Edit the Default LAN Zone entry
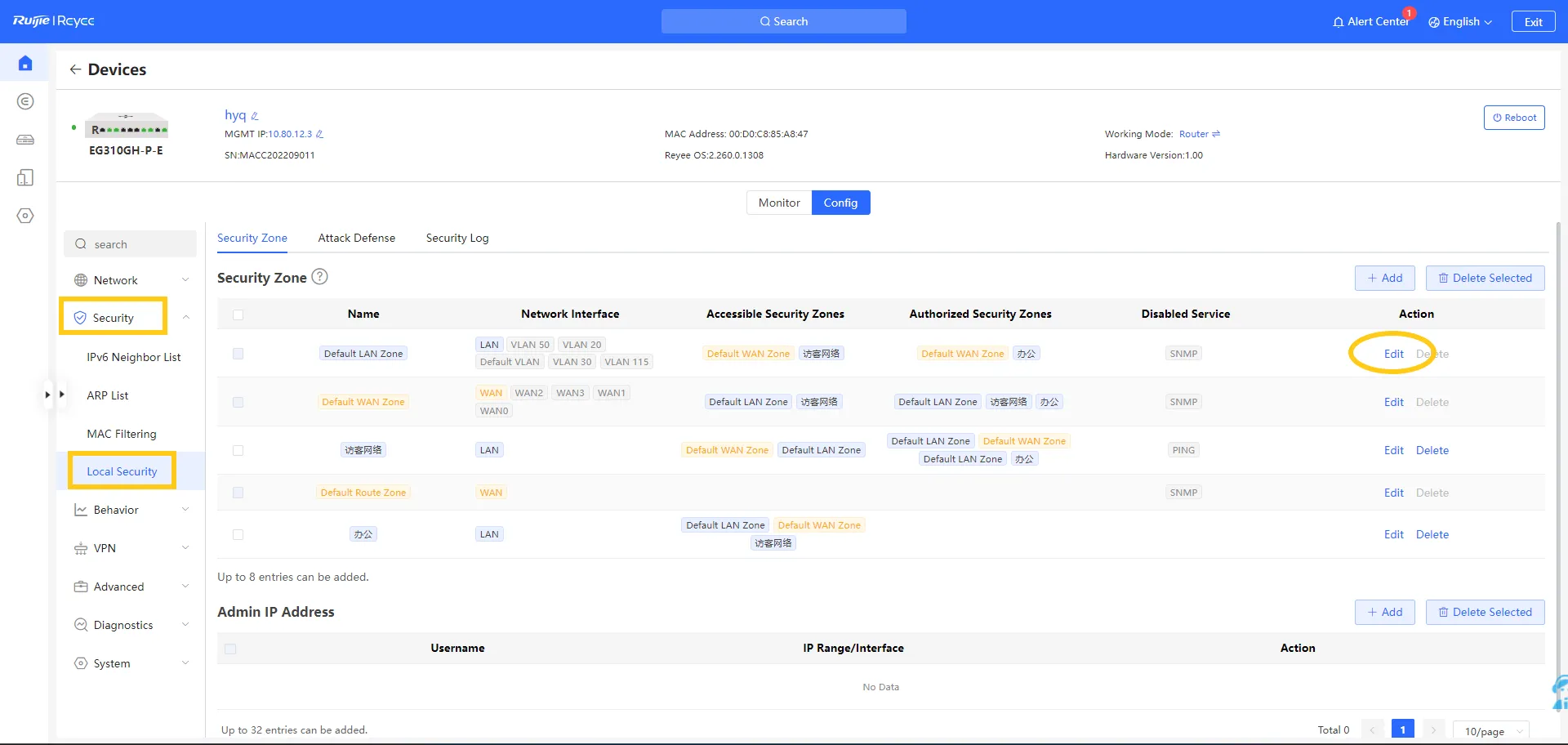1568x745 pixels. click(x=1393, y=354)
